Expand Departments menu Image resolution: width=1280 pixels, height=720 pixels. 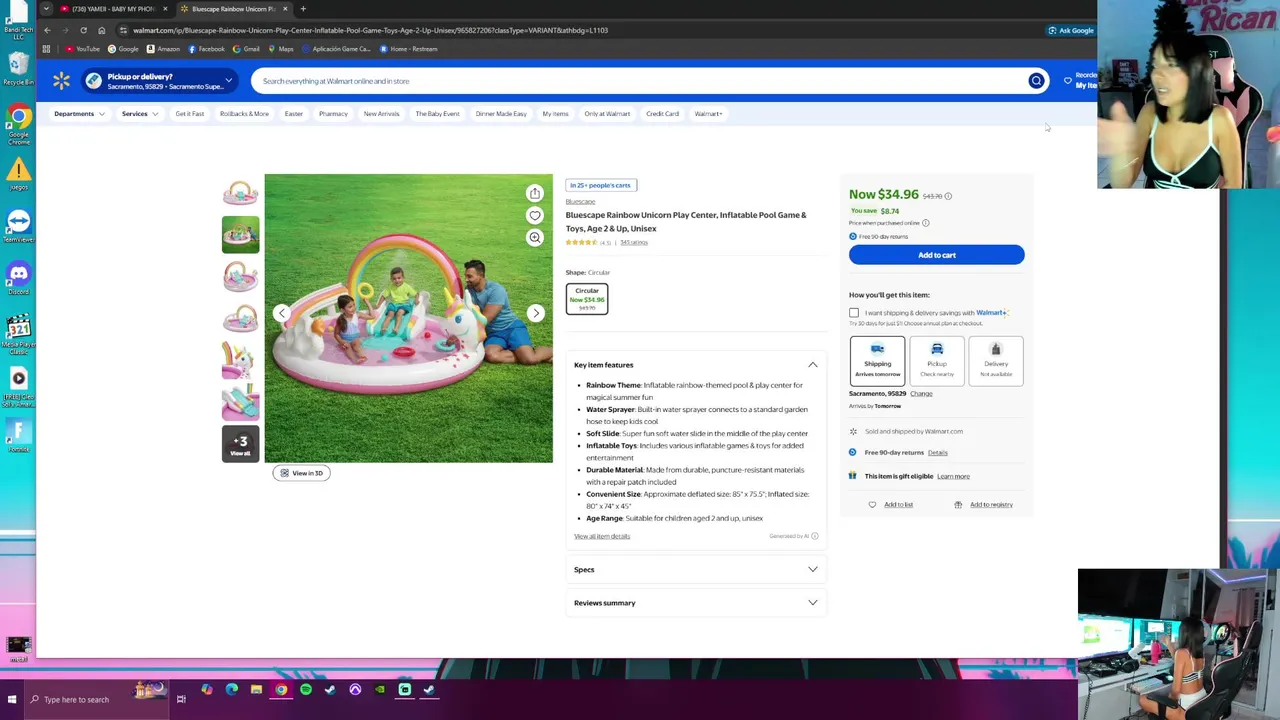[79, 114]
